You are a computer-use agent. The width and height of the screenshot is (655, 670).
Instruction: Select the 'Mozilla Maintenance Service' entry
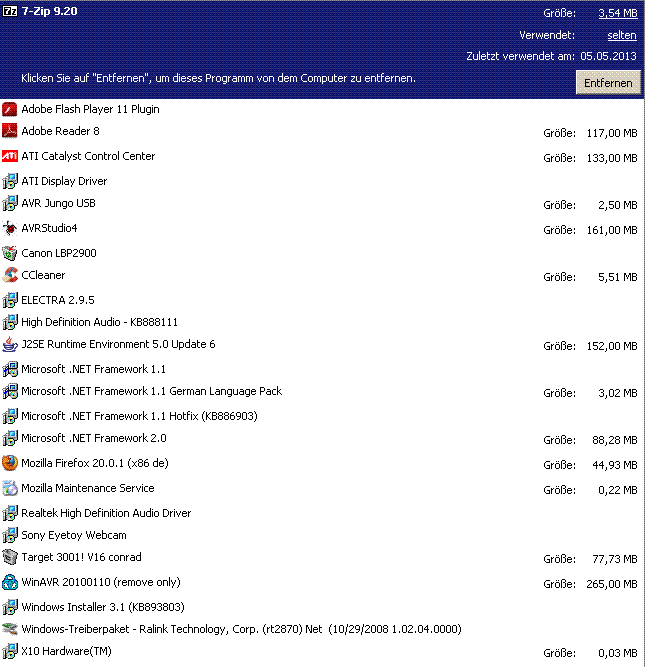coord(88,488)
